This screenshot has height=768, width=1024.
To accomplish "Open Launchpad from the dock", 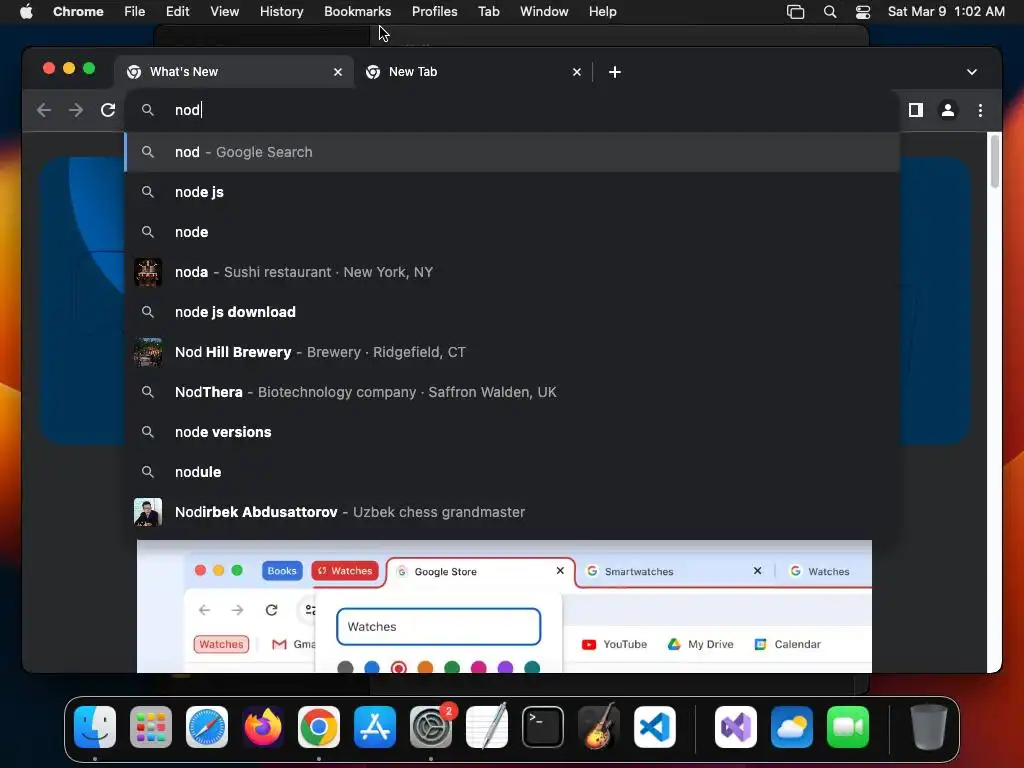I will (151, 727).
